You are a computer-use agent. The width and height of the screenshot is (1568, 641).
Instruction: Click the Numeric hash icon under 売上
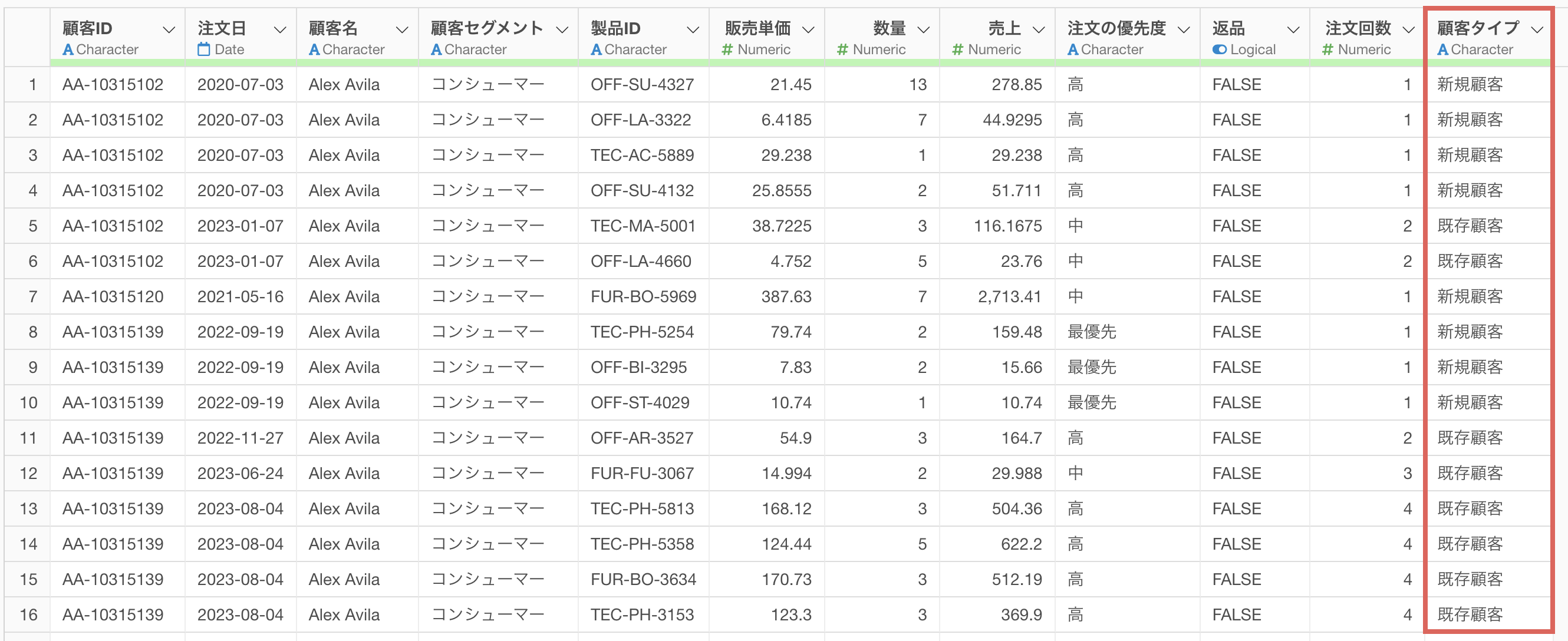pos(958,50)
